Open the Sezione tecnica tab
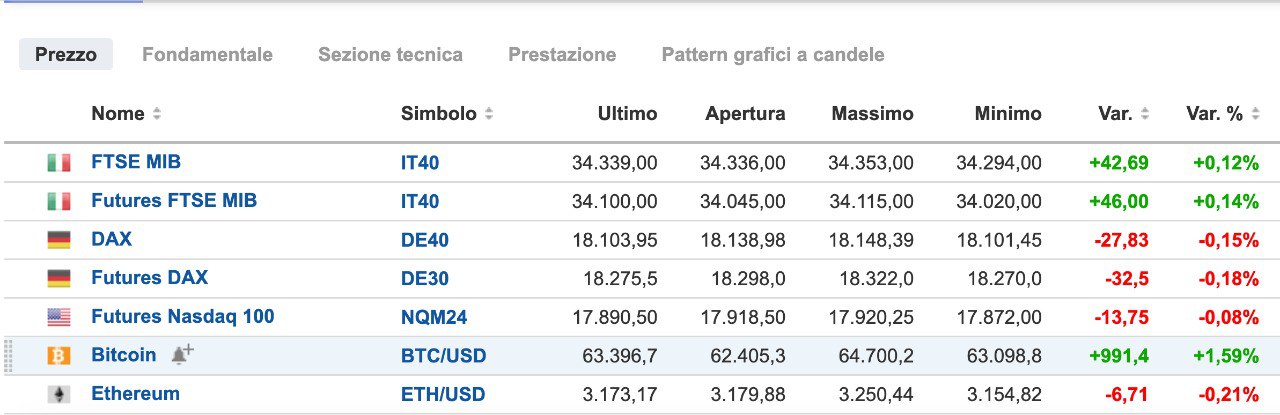This screenshot has height=415, width=1280. (x=390, y=55)
